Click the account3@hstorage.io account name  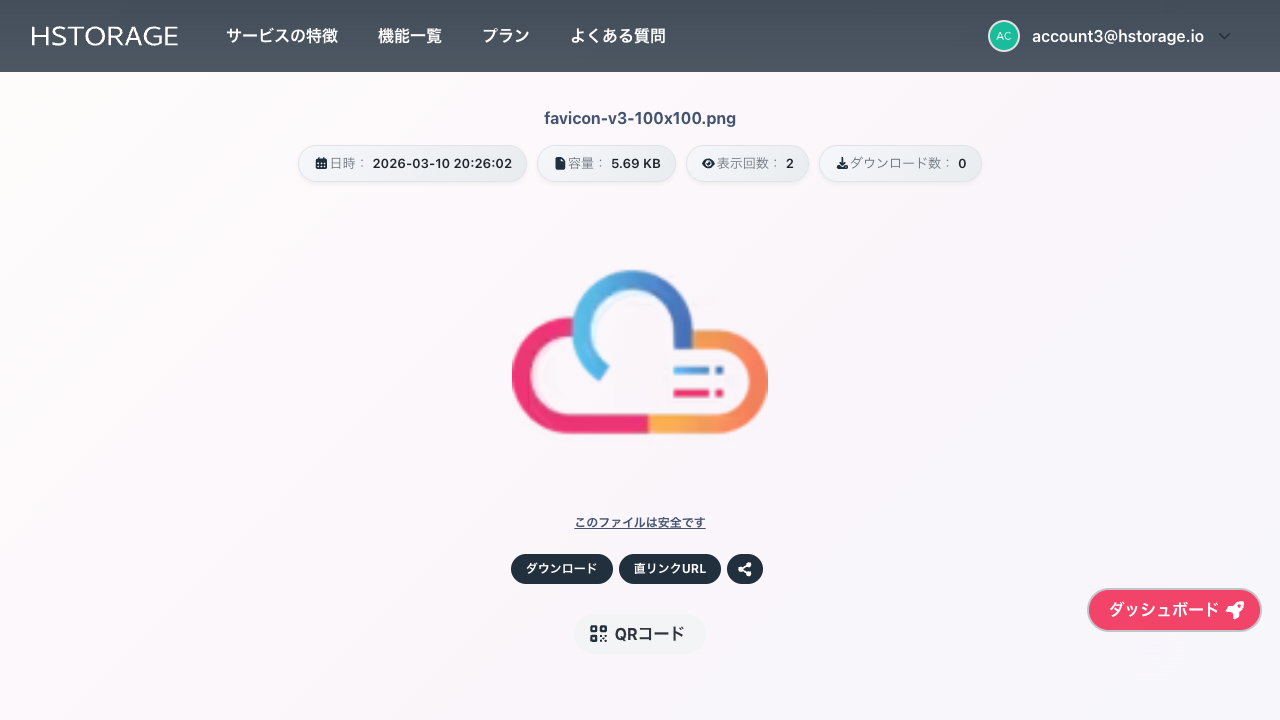pos(1118,36)
